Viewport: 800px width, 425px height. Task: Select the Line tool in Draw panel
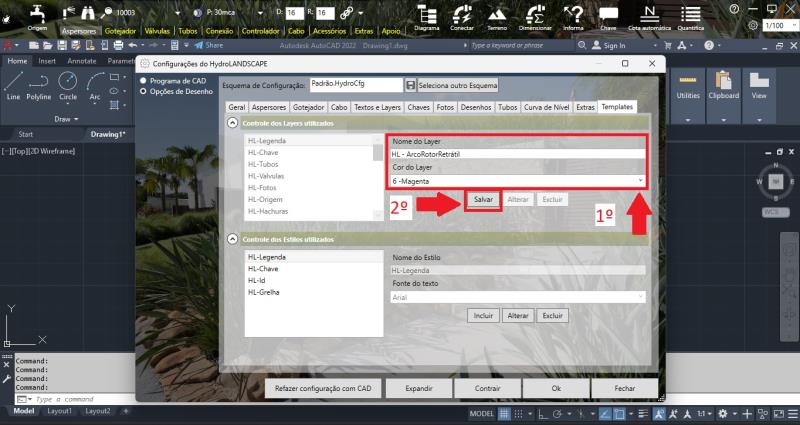coord(13,86)
